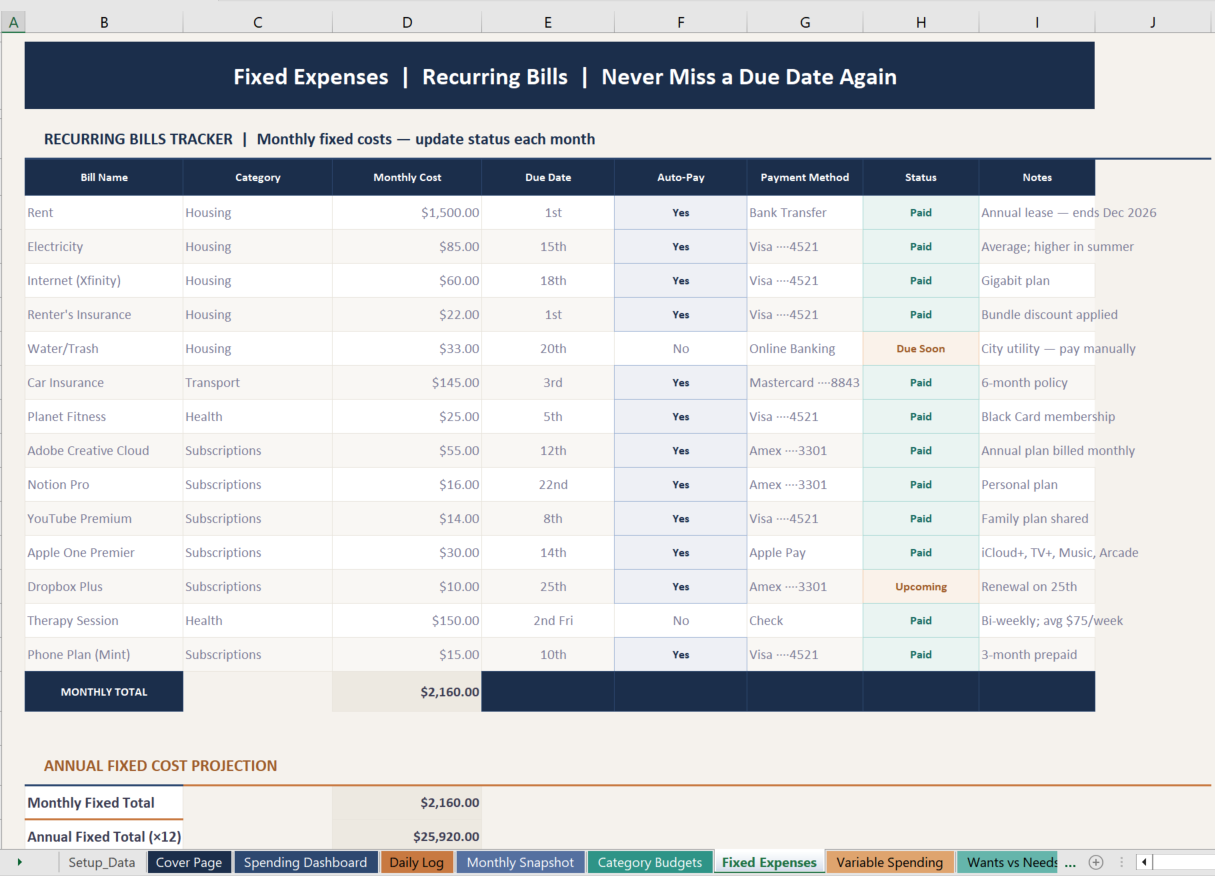Select the Apple Pay payment cell
Image resolution: width=1215 pixels, height=876 pixels.
point(805,553)
